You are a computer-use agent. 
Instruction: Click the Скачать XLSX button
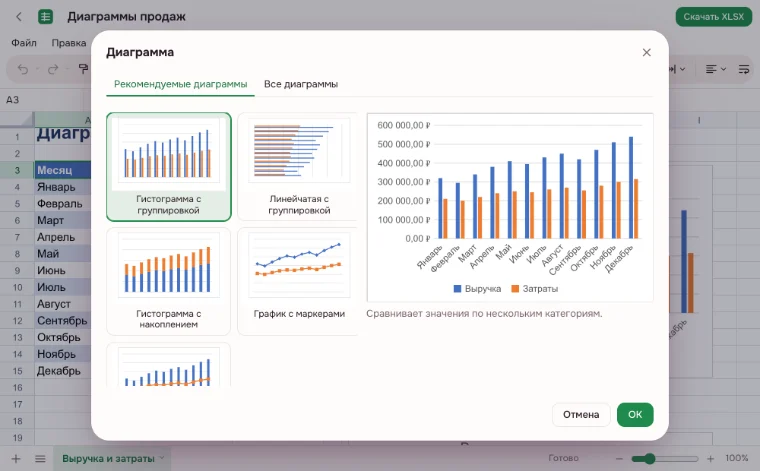click(x=713, y=17)
